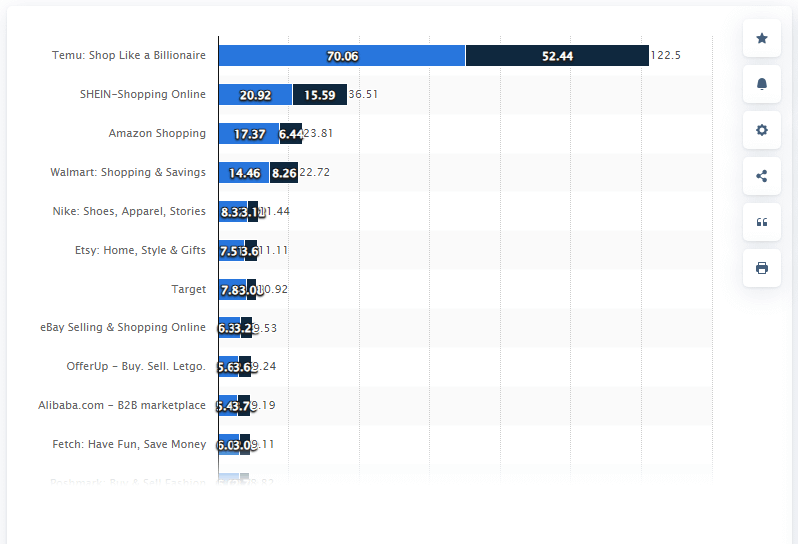Click Walmart's dark 8.26 bar segment
Screen dimensions: 798x544
click(284, 172)
